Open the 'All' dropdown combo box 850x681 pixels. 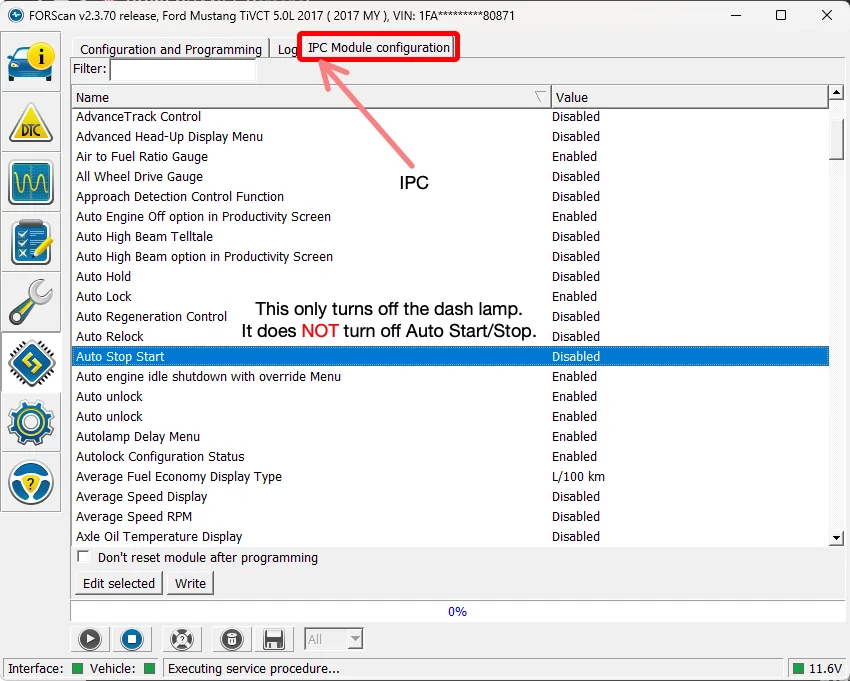coord(334,639)
